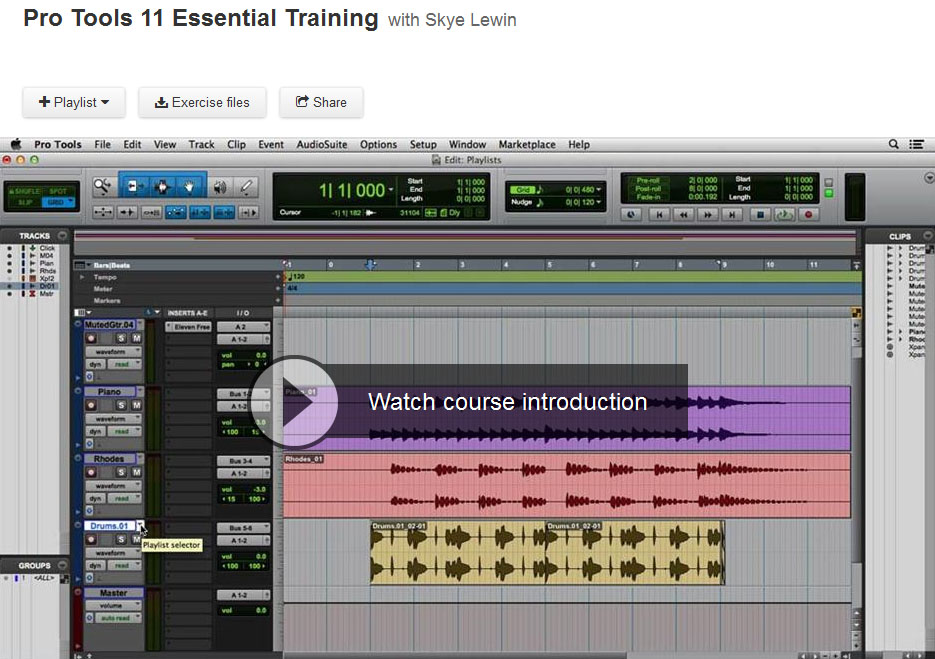
Task: Open the Piano track playlist selector
Action: (x=140, y=392)
